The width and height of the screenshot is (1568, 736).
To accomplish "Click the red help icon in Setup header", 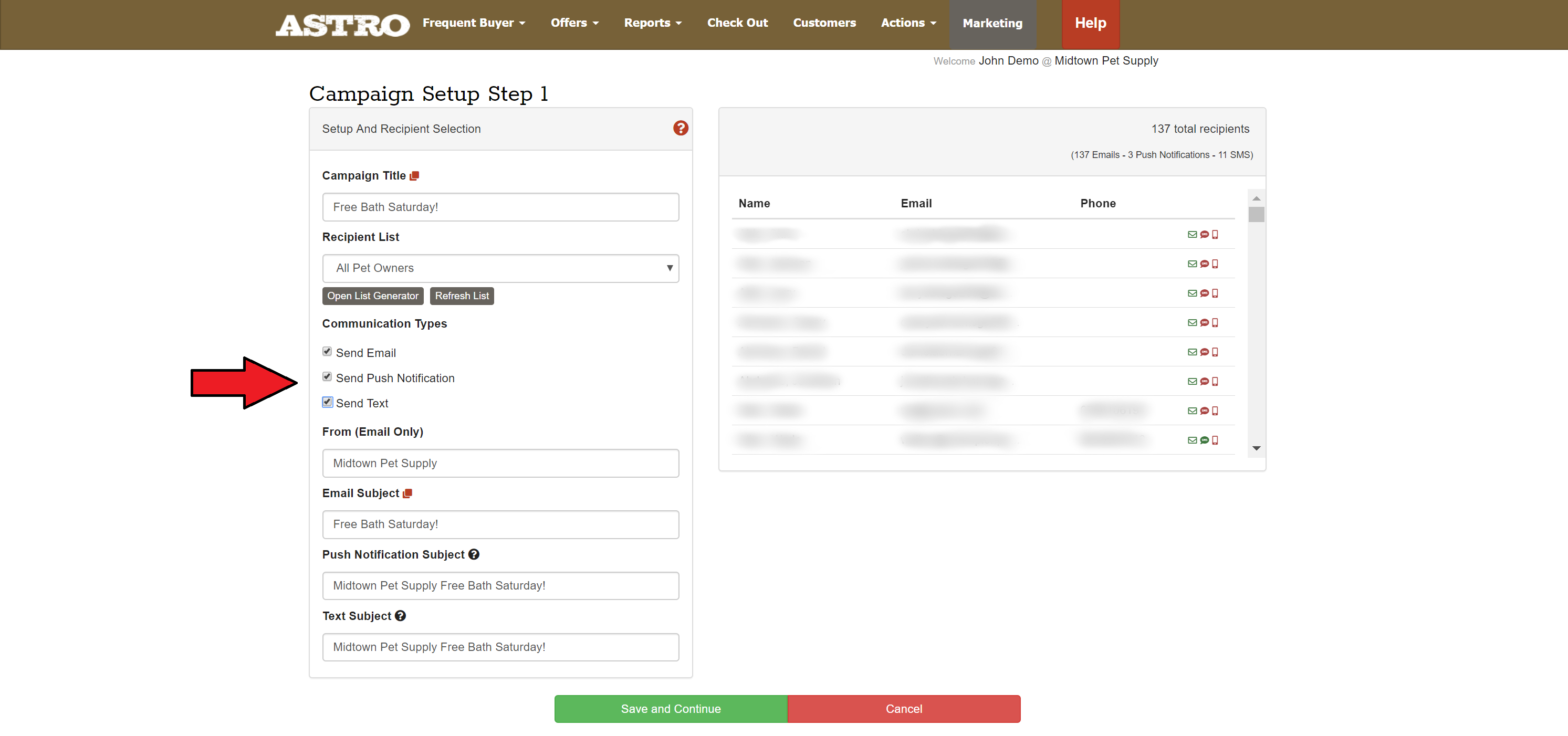I will click(680, 128).
